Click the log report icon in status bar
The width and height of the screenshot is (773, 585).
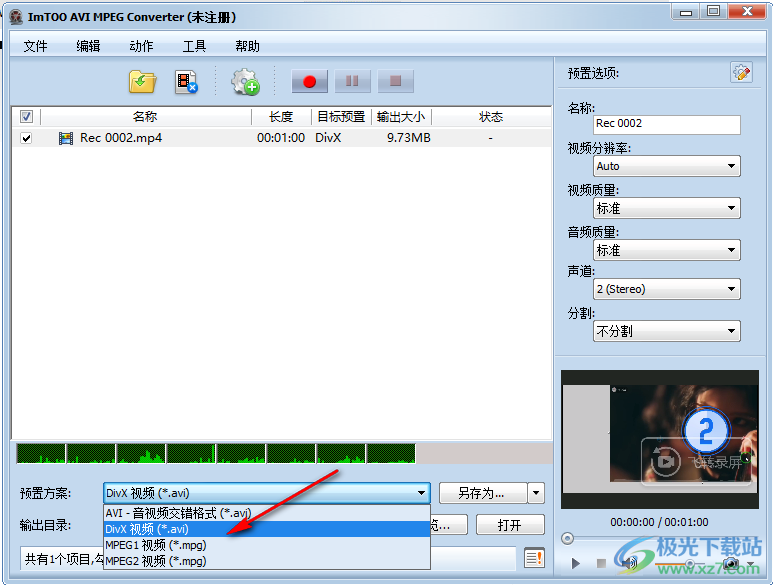534,558
